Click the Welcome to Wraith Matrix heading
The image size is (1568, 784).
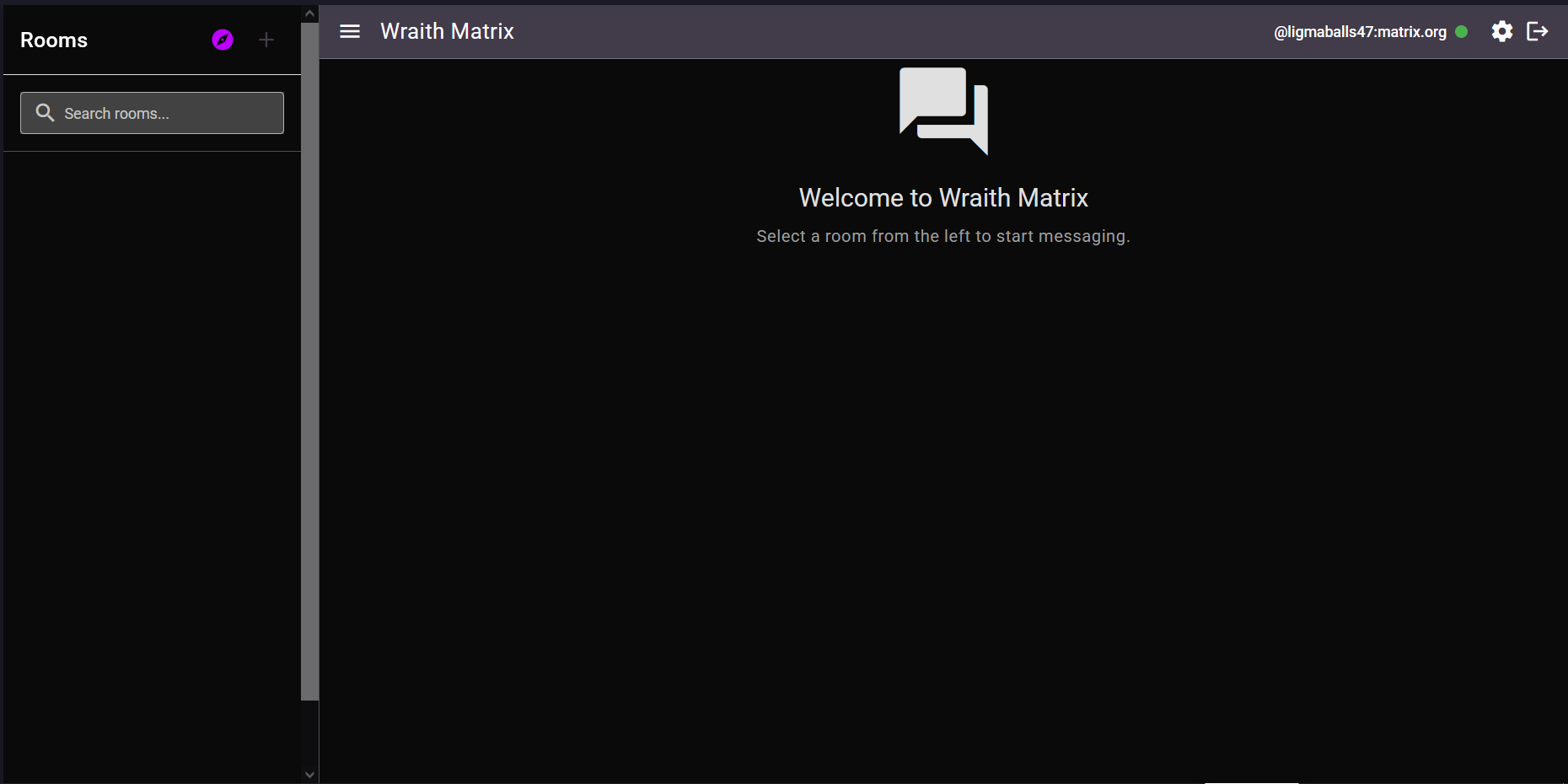click(x=943, y=197)
